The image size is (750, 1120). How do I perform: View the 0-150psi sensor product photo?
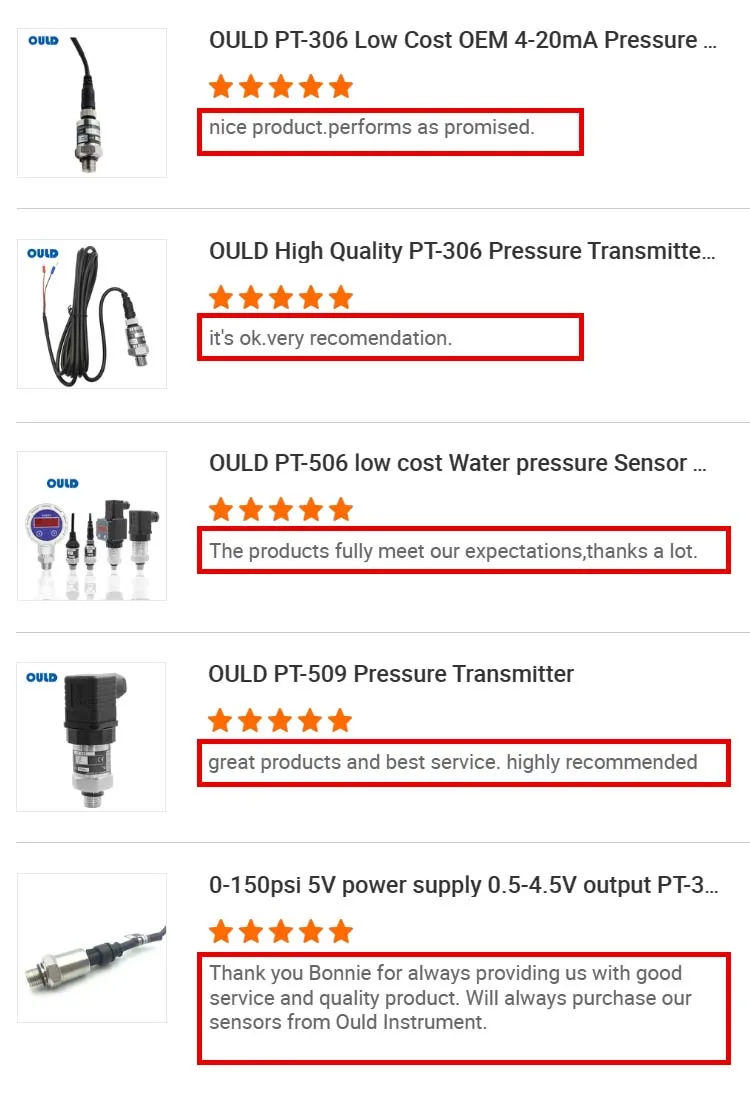click(92, 948)
